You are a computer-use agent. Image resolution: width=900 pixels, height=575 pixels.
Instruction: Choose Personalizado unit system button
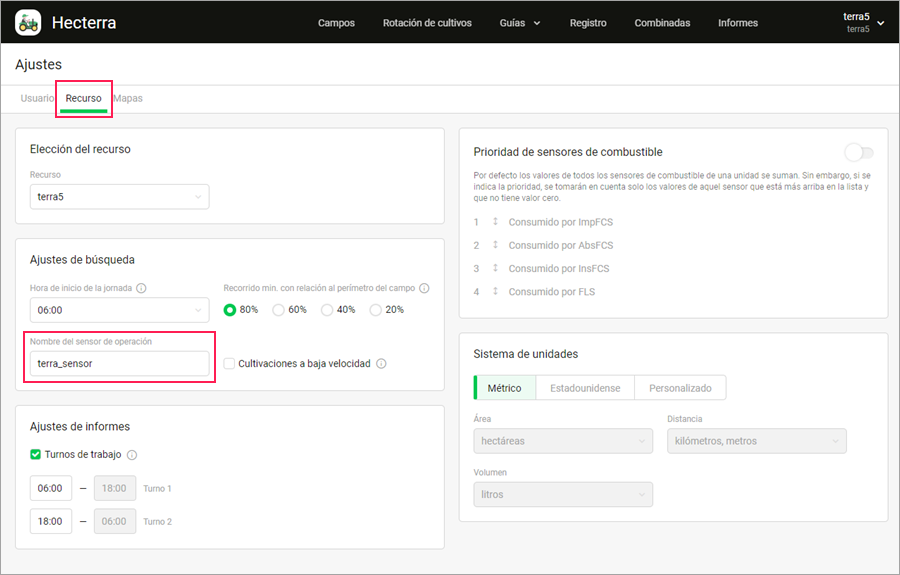click(x=680, y=387)
